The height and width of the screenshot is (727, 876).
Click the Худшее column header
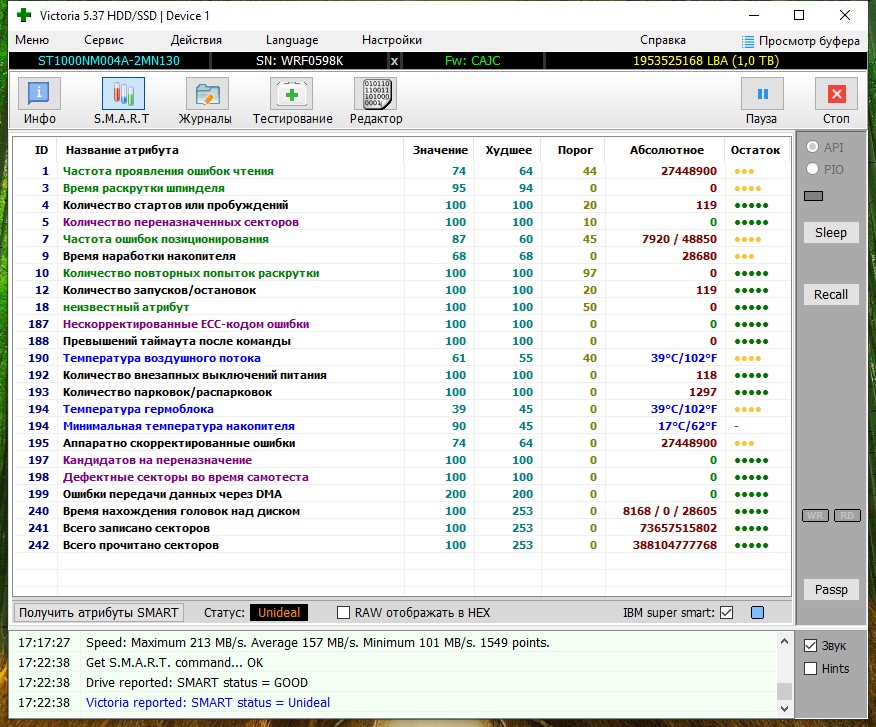pos(508,150)
